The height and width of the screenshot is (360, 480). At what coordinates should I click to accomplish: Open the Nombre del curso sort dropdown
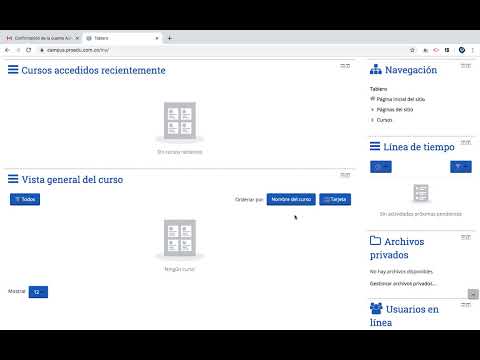291,199
